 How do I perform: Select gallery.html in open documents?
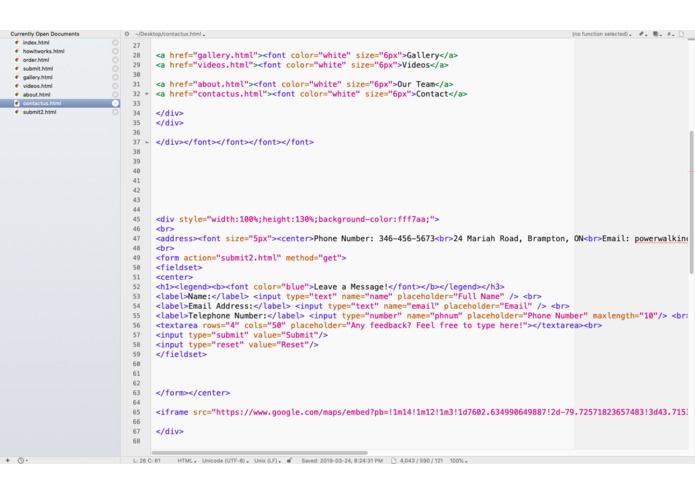click(37, 77)
